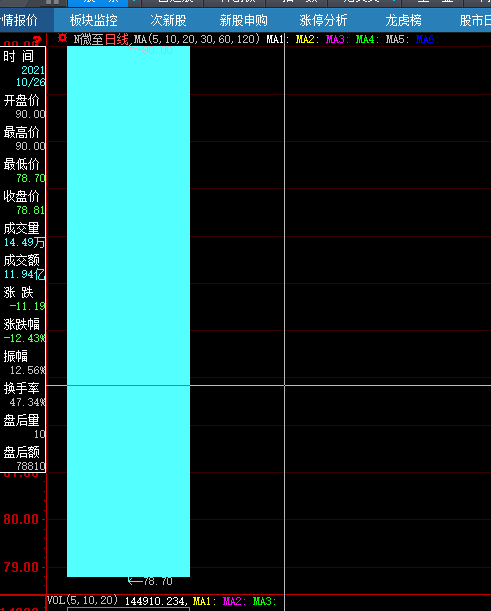Select the green MA4 legend label
The image size is (491, 611).
click(x=367, y=39)
